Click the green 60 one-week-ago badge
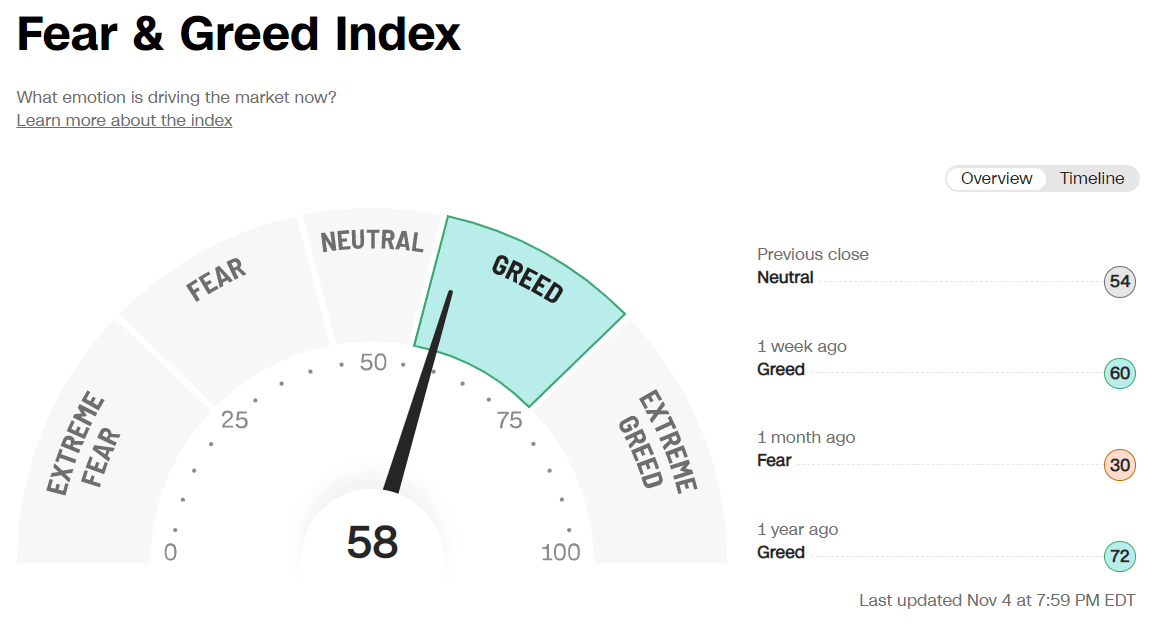The image size is (1159, 631). point(1119,374)
